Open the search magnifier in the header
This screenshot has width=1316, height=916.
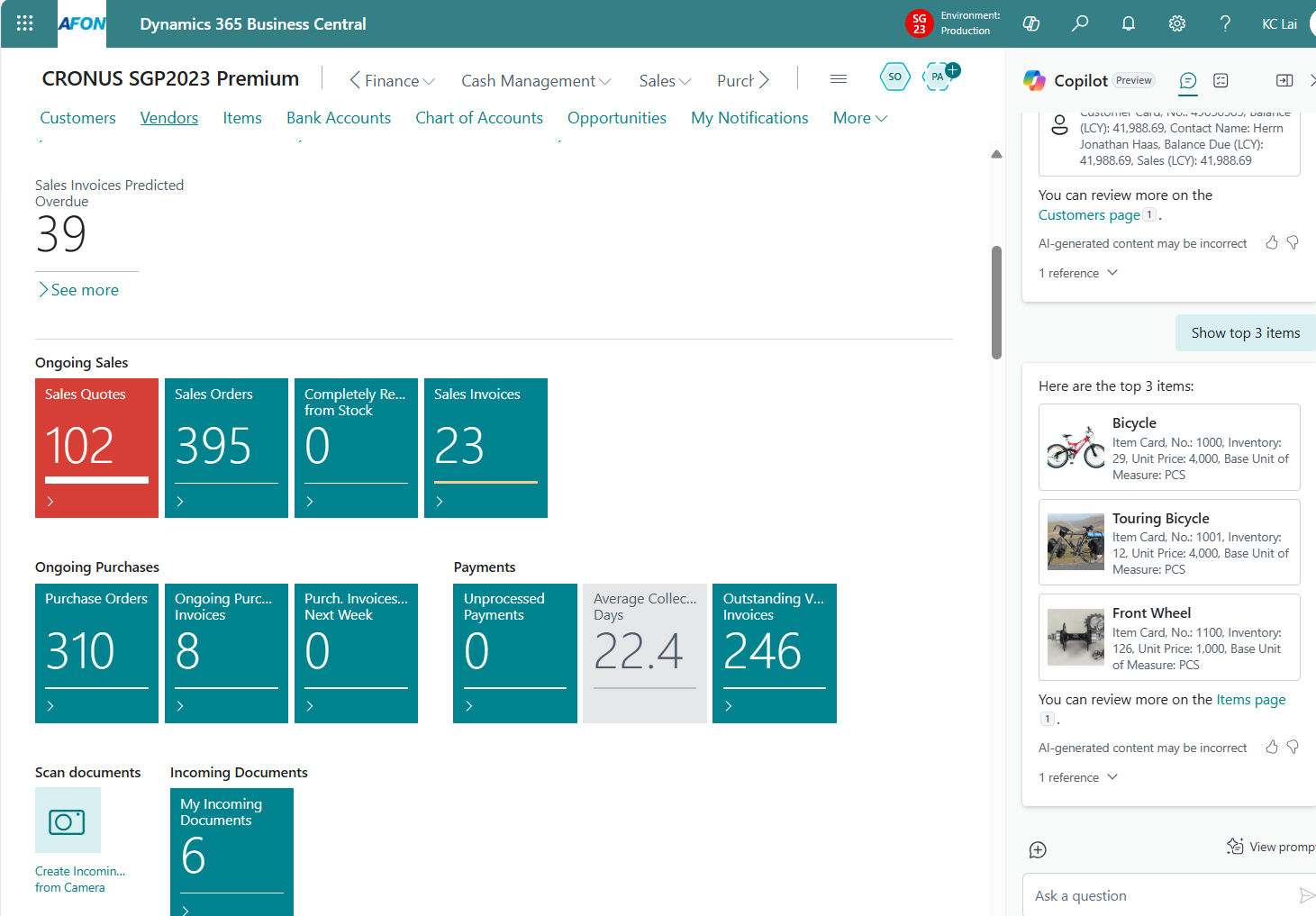[x=1079, y=23]
